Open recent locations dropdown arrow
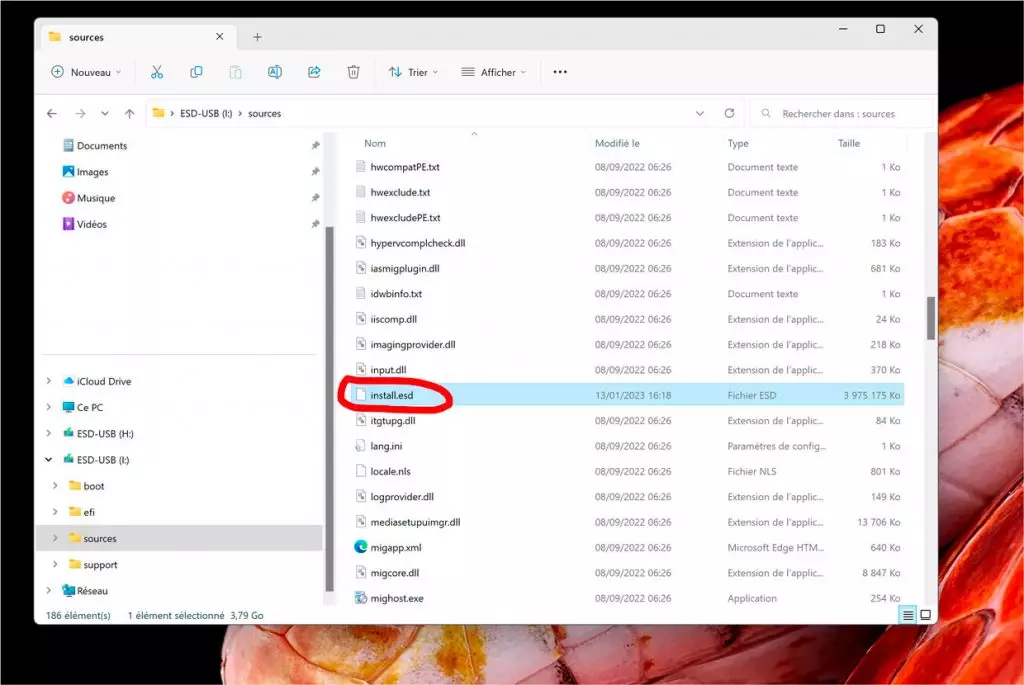This screenshot has height=685, width=1024. click(x=104, y=114)
